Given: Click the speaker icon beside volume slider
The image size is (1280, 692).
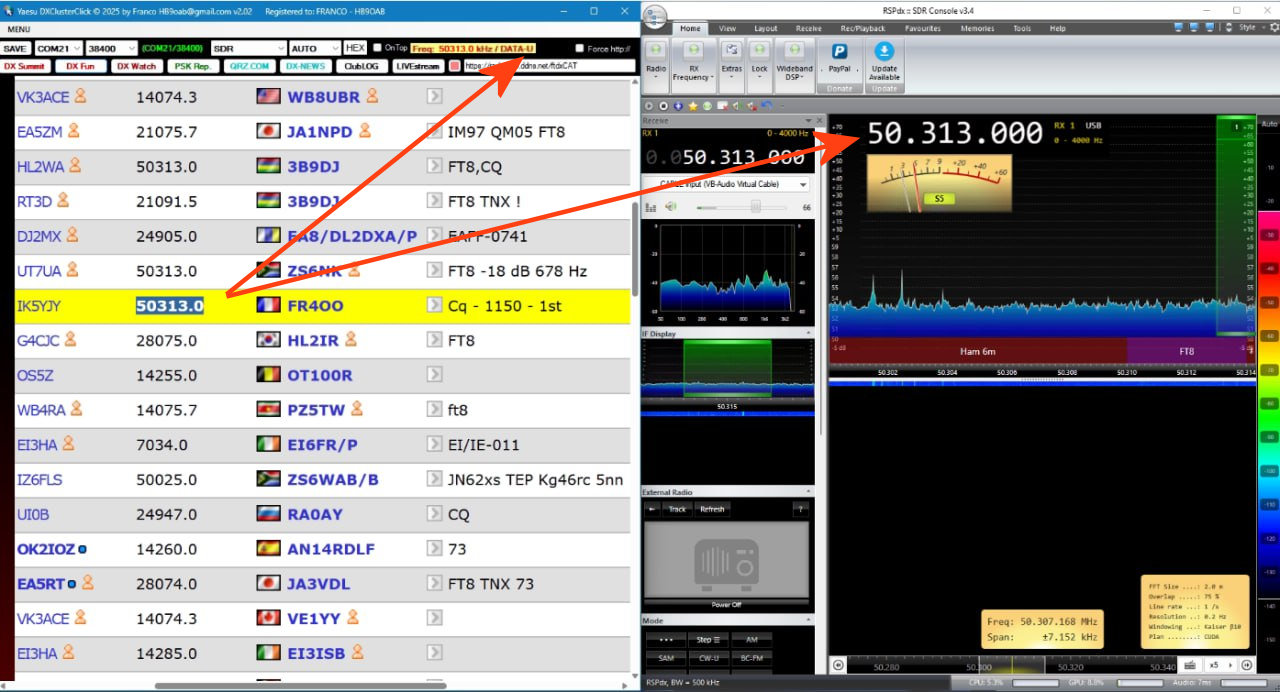Looking at the screenshot, I should (x=671, y=207).
